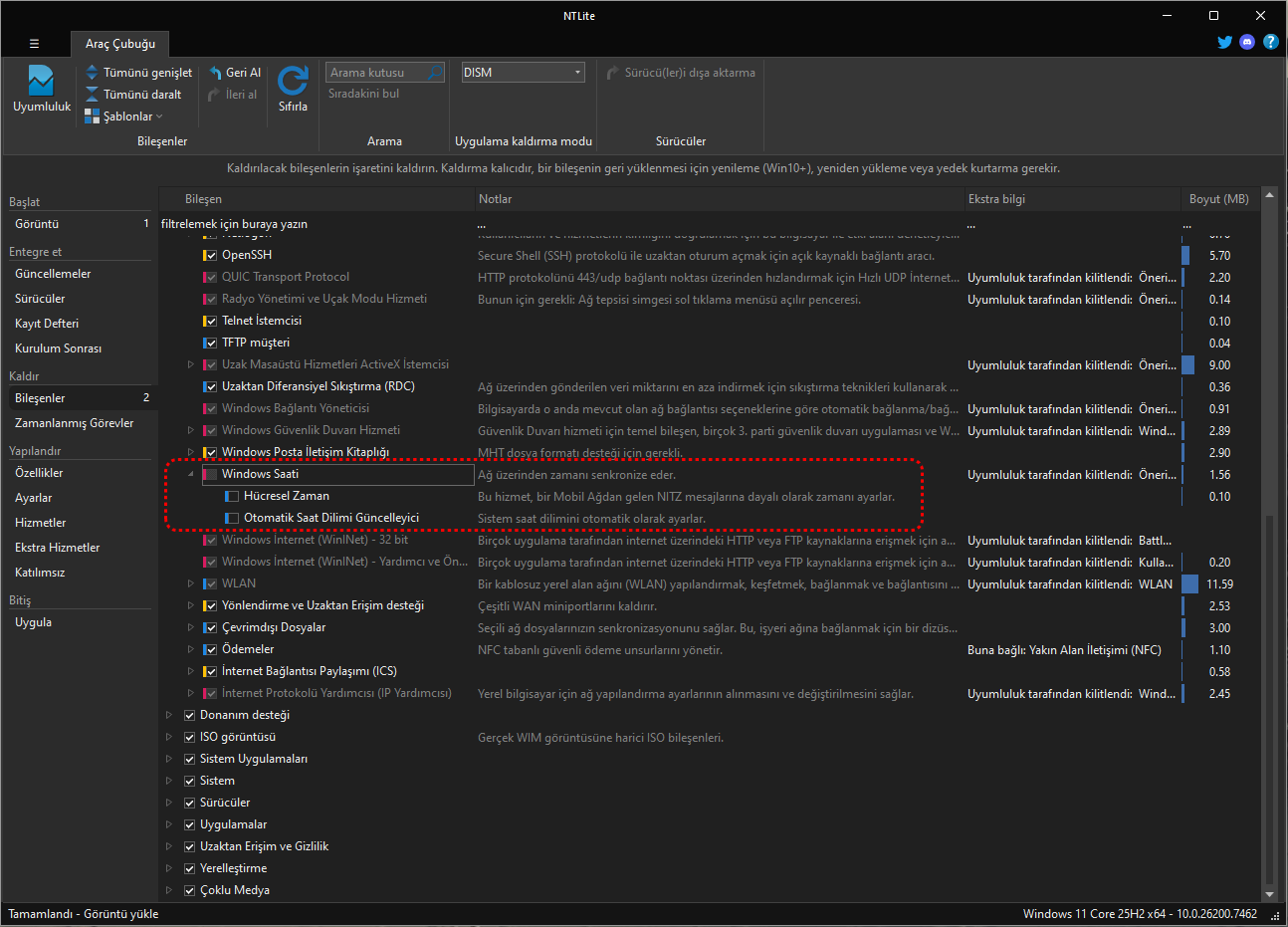Open the Discord link icon

[x=1247, y=42]
